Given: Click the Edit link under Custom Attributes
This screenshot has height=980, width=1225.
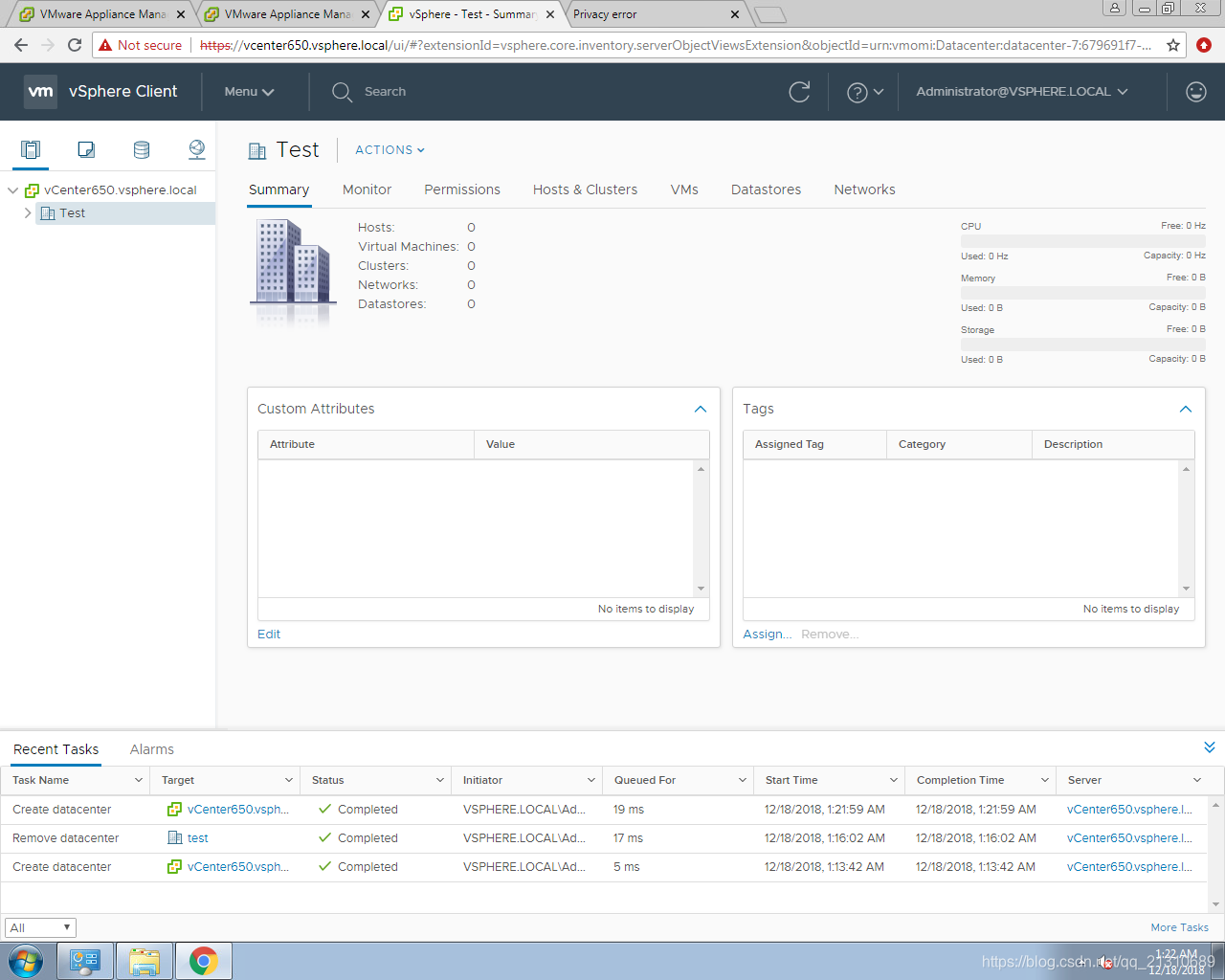Looking at the screenshot, I should pos(269,635).
